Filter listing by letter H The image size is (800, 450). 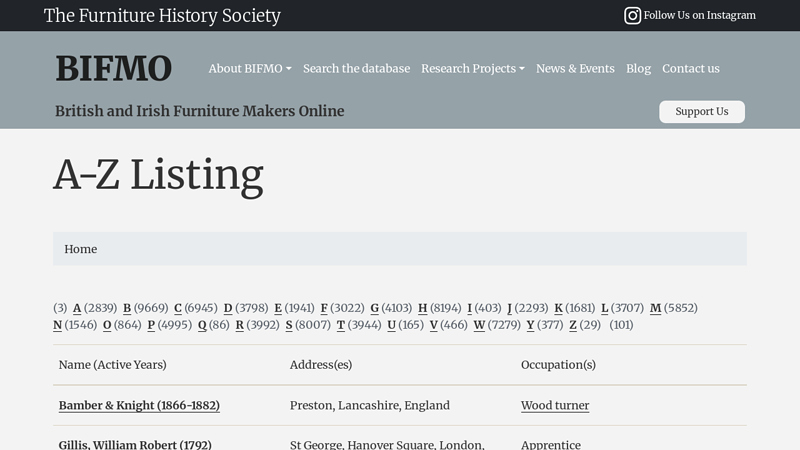pos(422,308)
